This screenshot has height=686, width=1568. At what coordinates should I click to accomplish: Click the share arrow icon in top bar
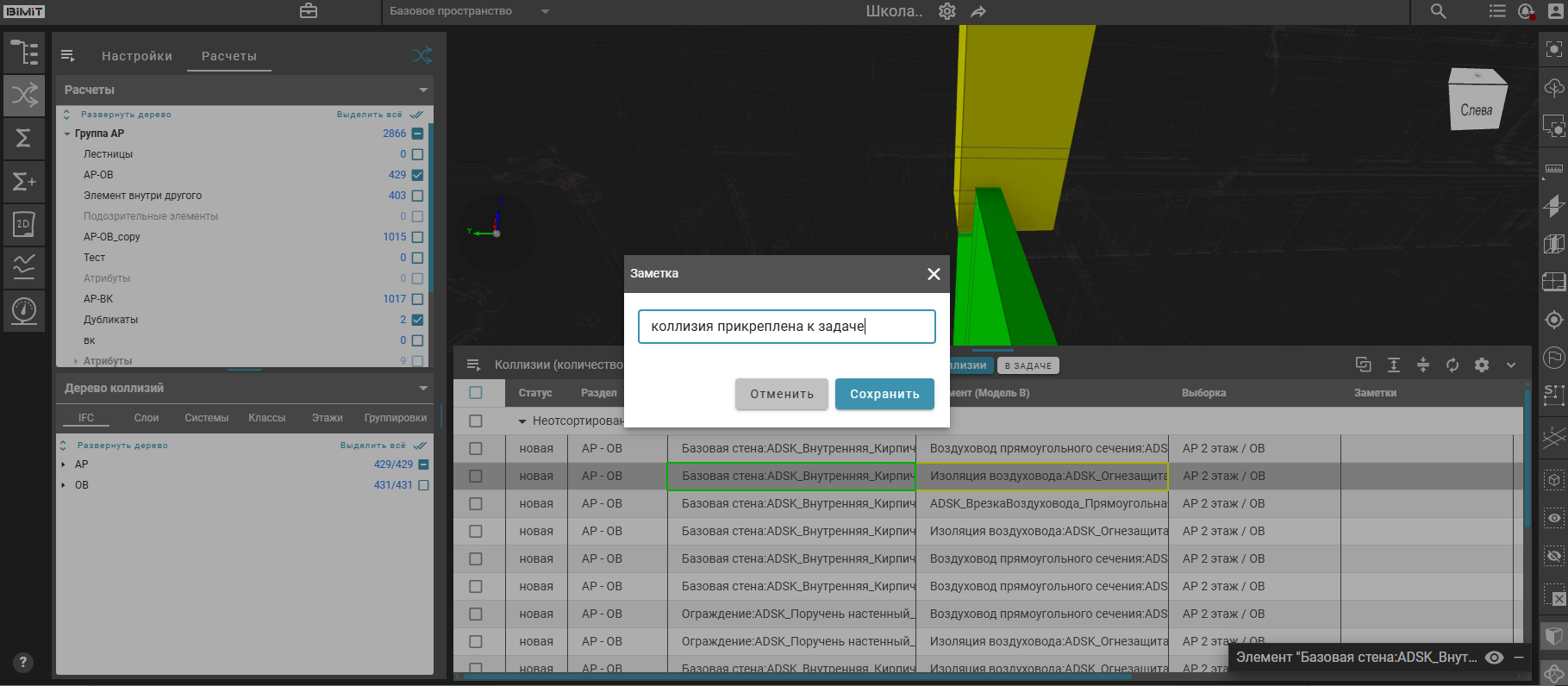tap(978, 11)
